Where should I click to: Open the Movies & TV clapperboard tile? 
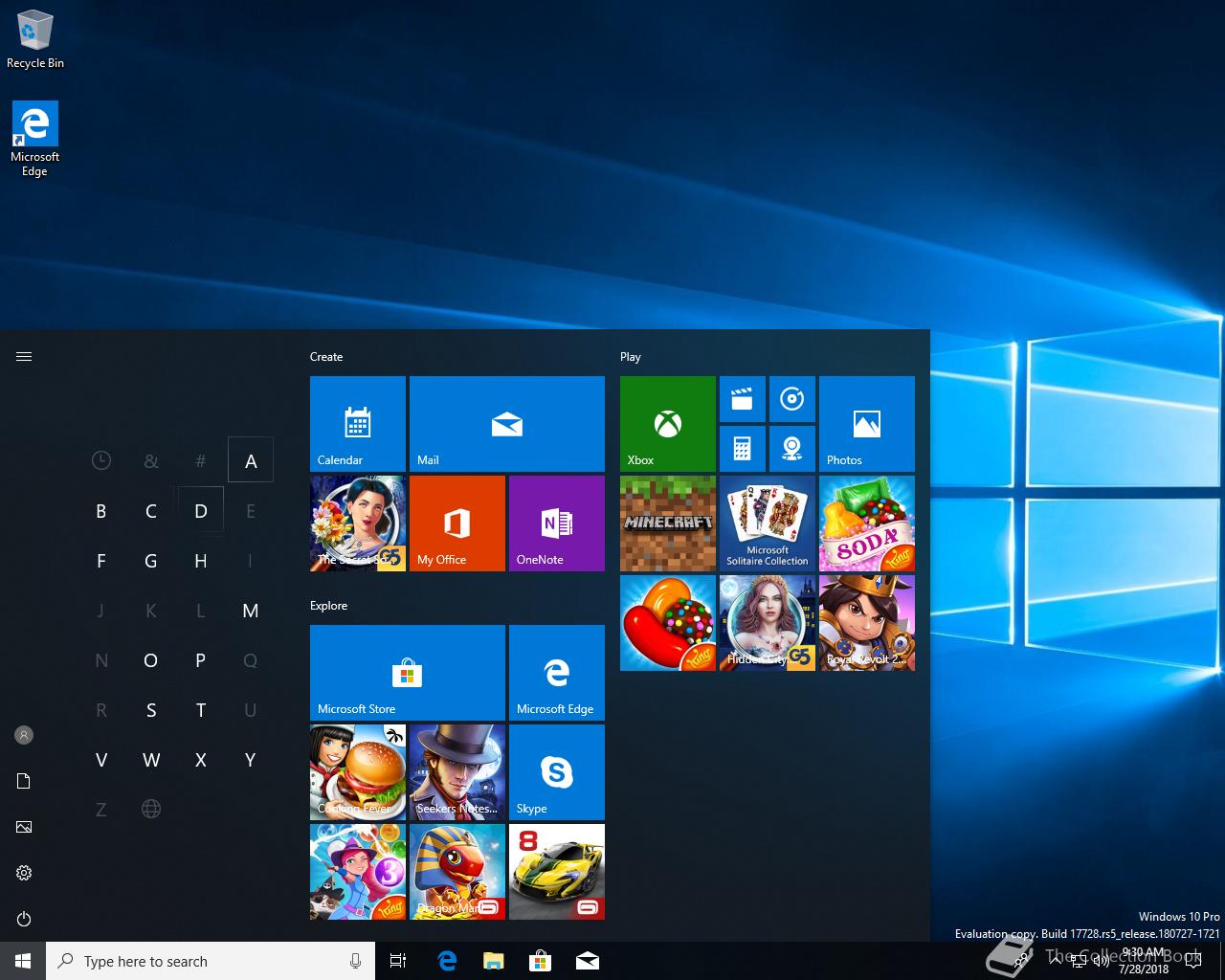[x=743, y=399]
